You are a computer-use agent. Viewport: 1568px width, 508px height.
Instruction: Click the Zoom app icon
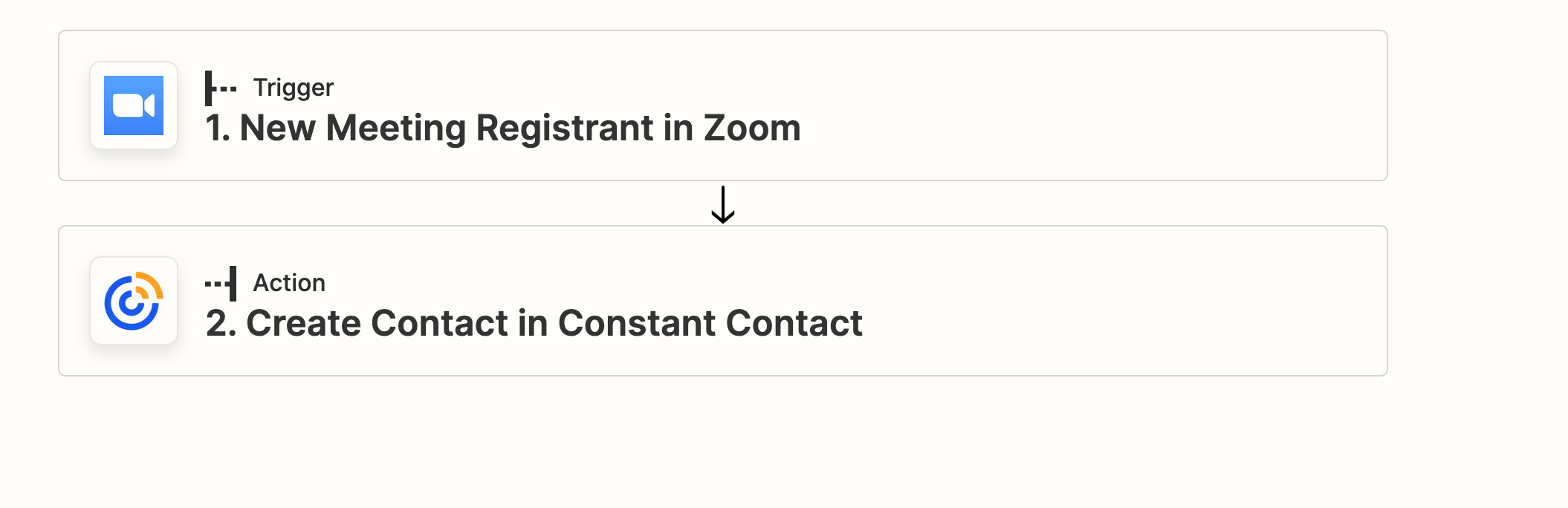(x=134, y=105)
